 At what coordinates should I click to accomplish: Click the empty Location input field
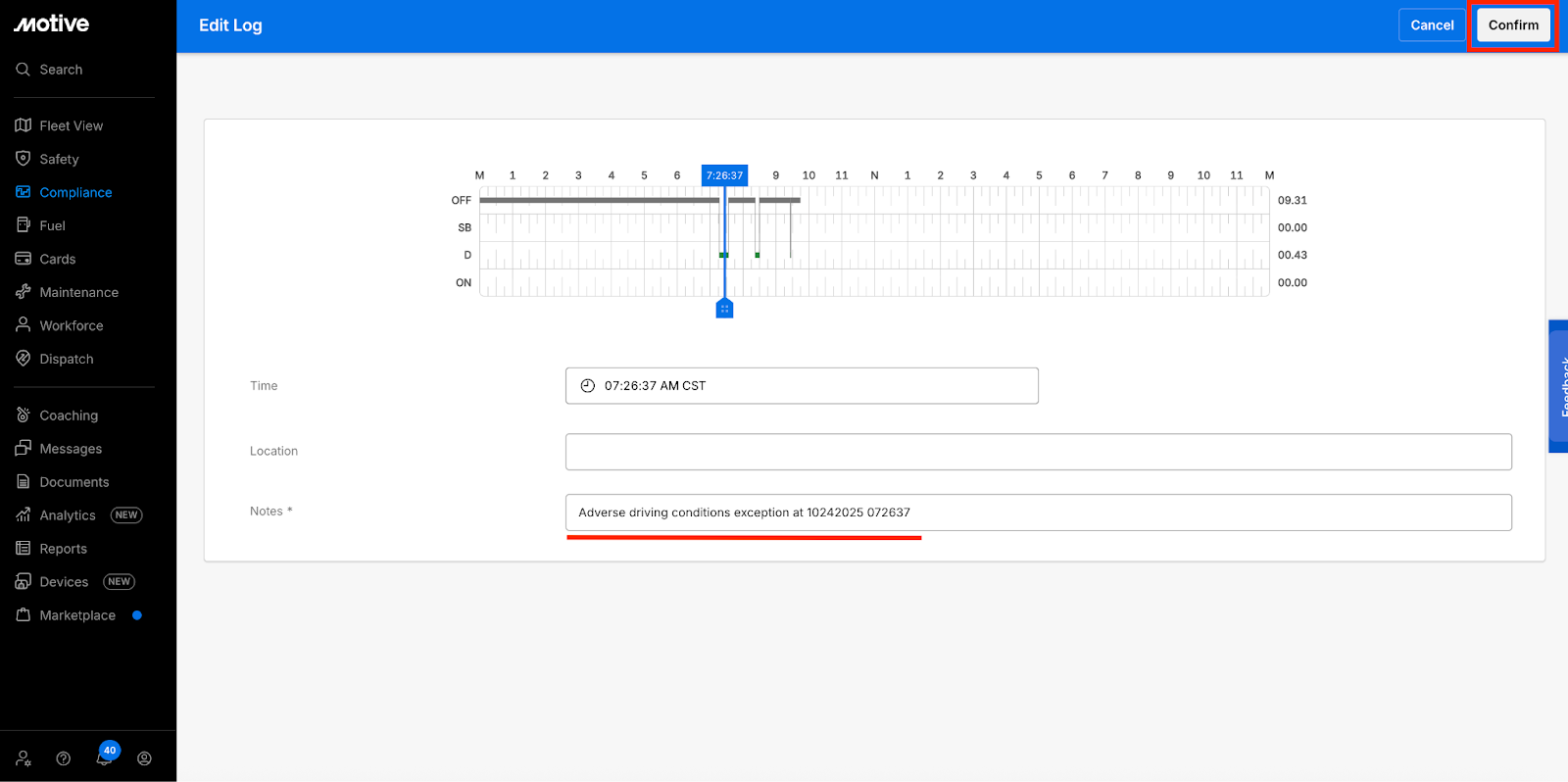(1038, 452)
